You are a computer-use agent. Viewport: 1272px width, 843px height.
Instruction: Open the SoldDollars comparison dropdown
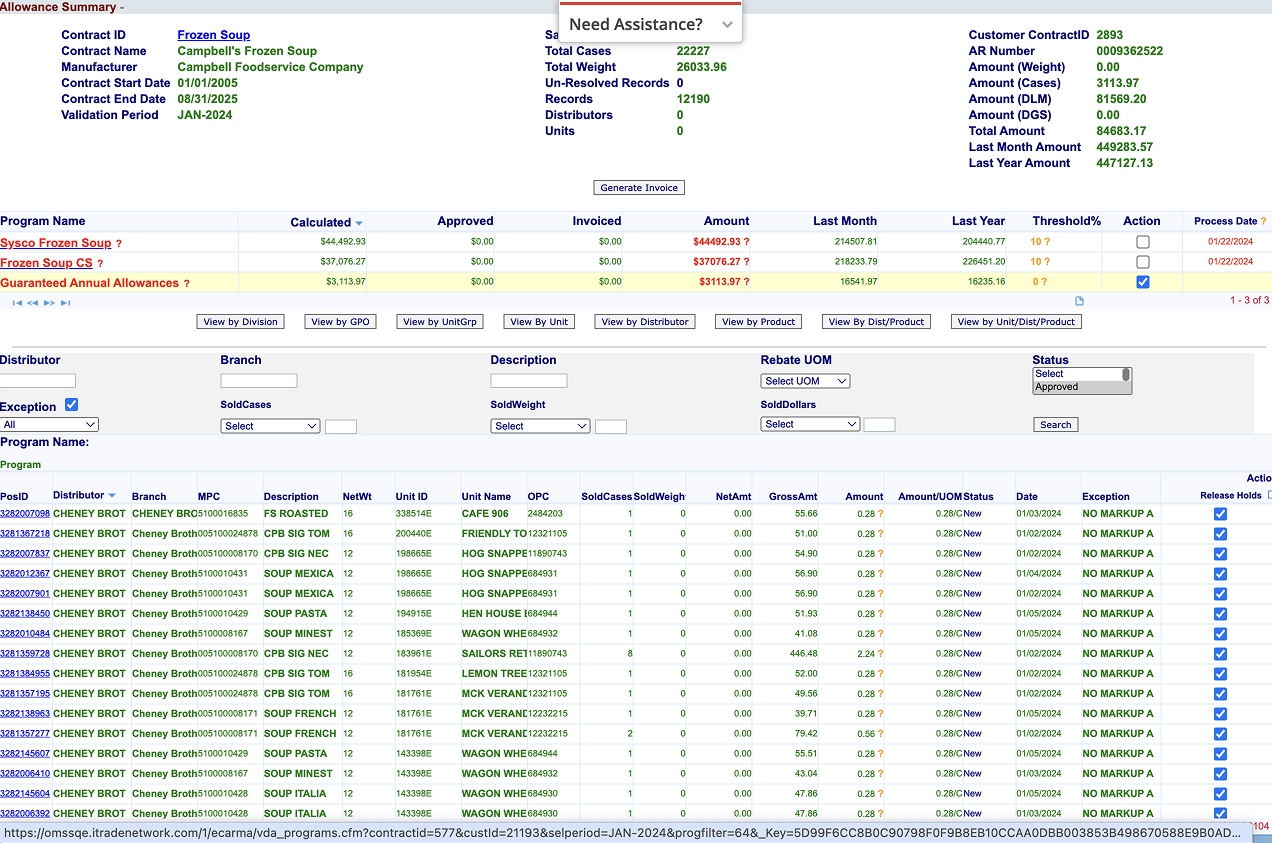(x=810, y=424)
